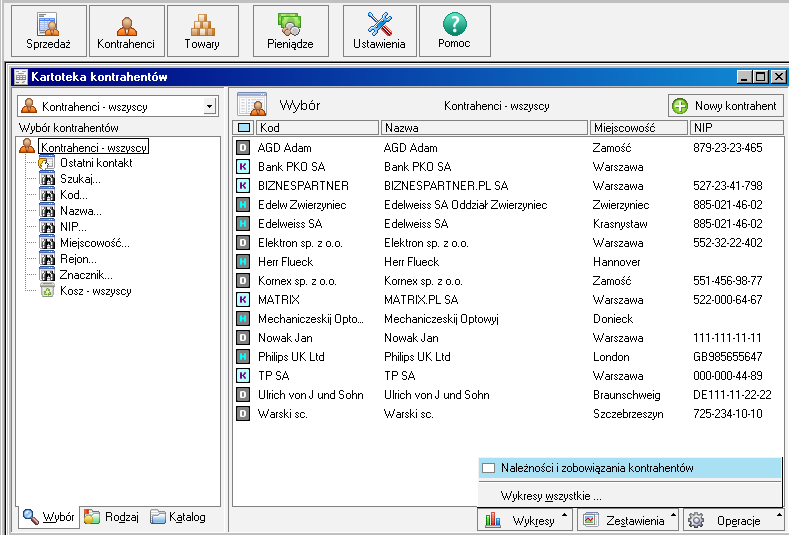This screenshot has height=535, width=789.
Task: Choose Wykresy wszystkie ... menu entry
Action: 629,496
